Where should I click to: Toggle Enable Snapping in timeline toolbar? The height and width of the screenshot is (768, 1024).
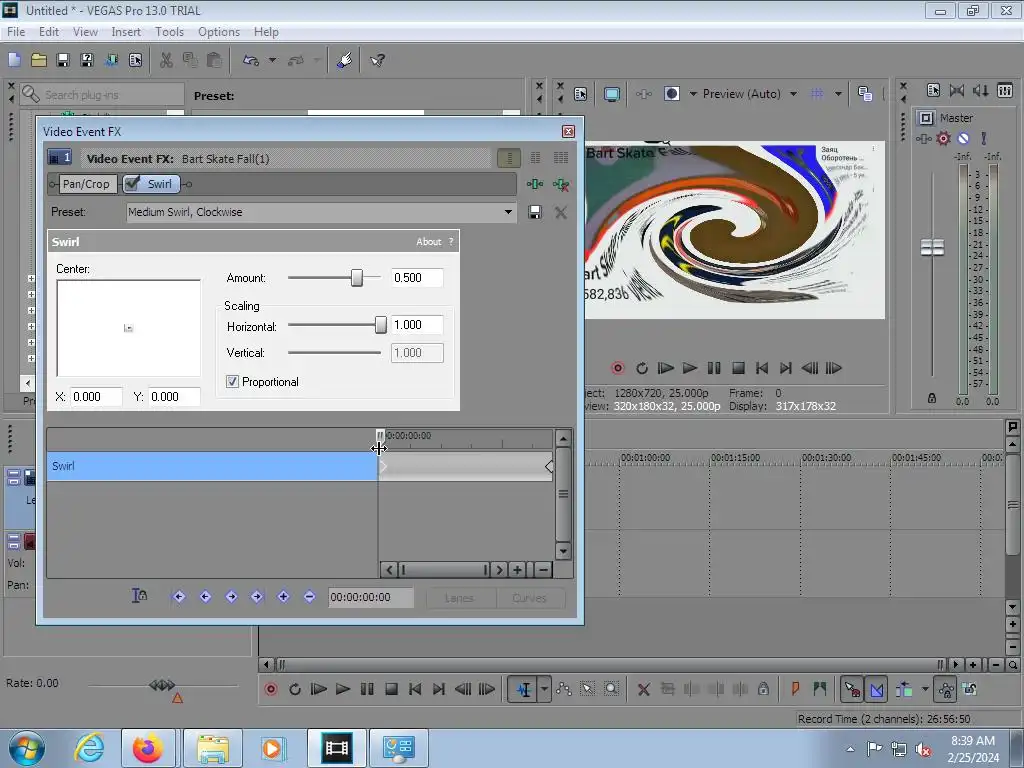pos(852,689)
